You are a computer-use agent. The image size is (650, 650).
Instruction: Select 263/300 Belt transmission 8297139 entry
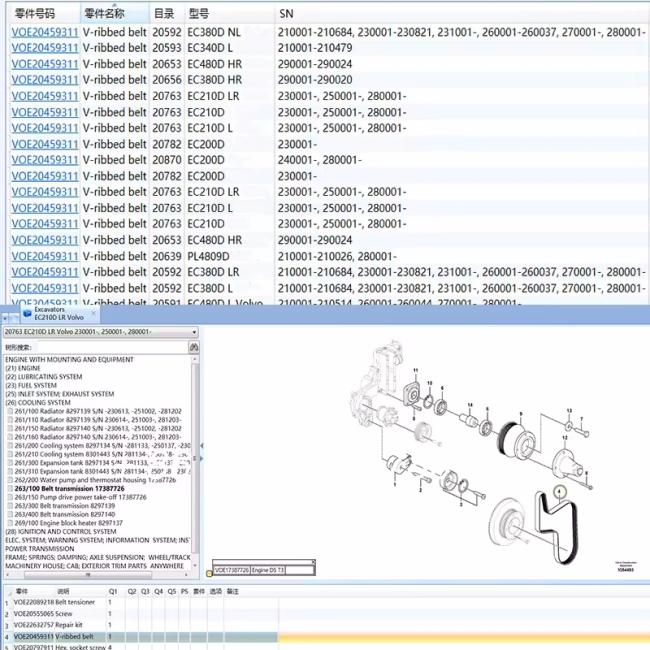[65, 506]
